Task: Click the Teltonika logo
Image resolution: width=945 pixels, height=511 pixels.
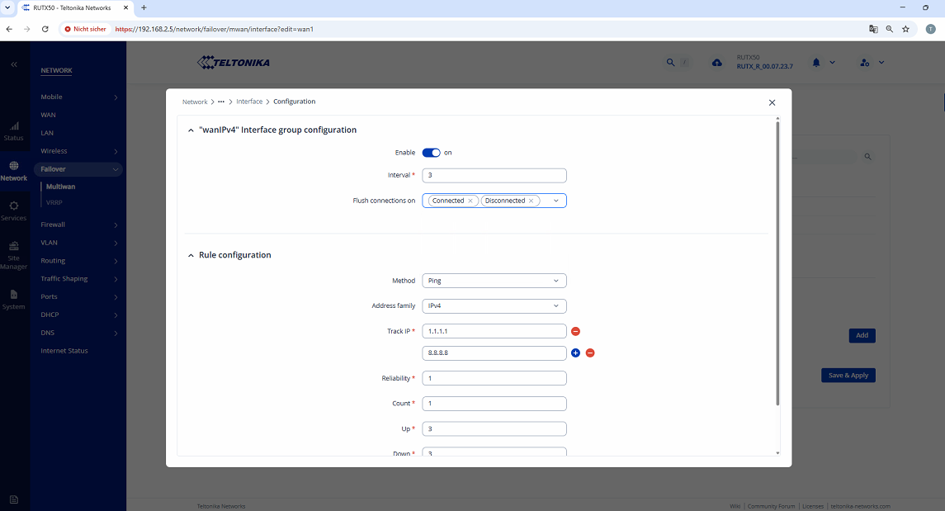Action: pyautogui.click(x=233, y=63)
